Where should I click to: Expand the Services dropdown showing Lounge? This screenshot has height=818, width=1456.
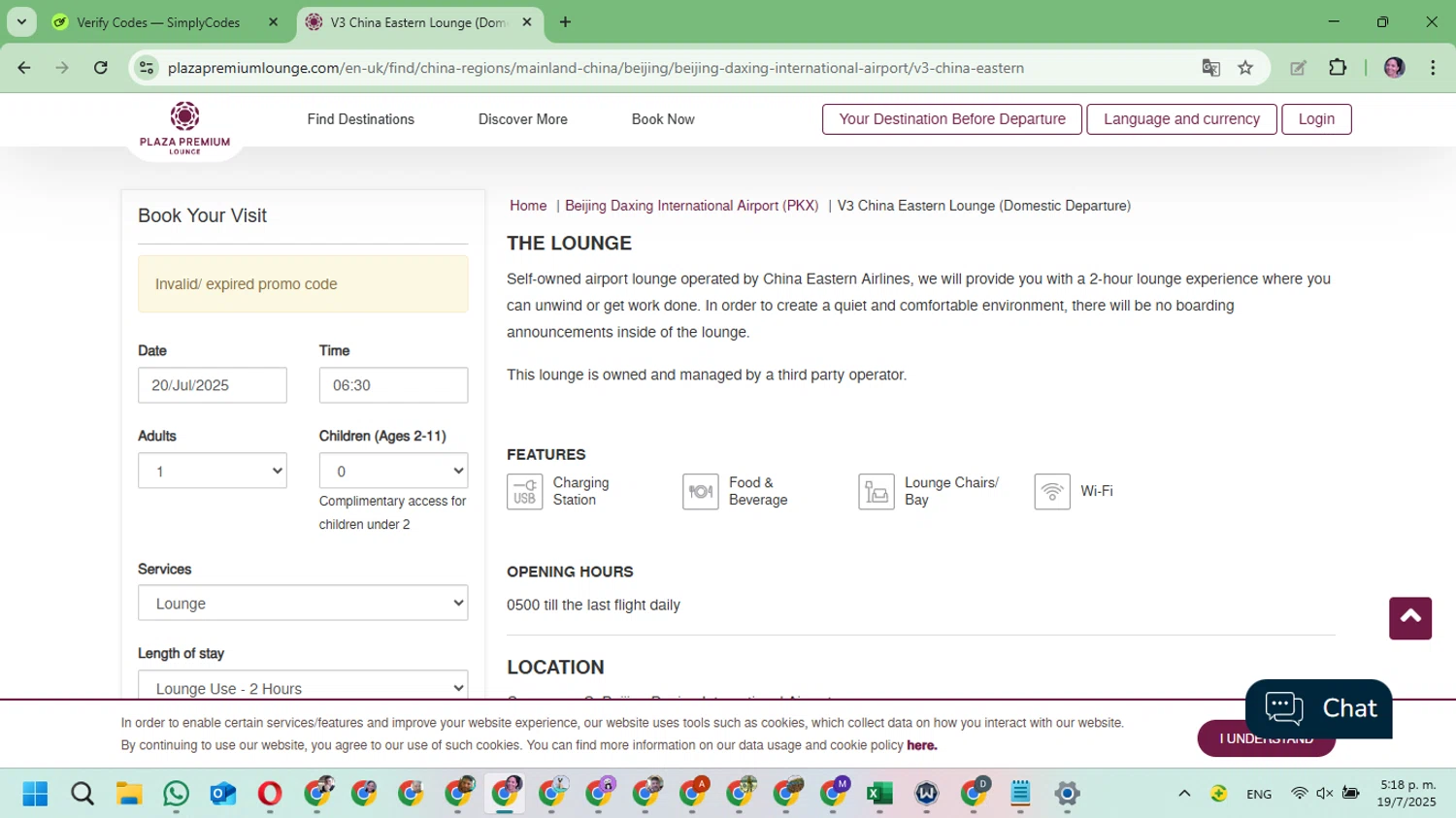(303, 603)
